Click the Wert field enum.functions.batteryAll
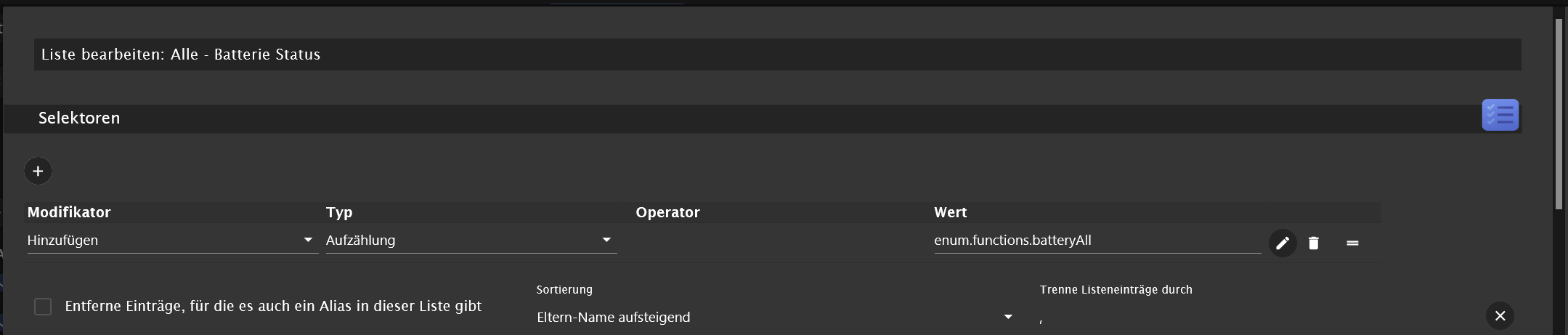This screenshot has width=1568, height=335. [1097, 241]
